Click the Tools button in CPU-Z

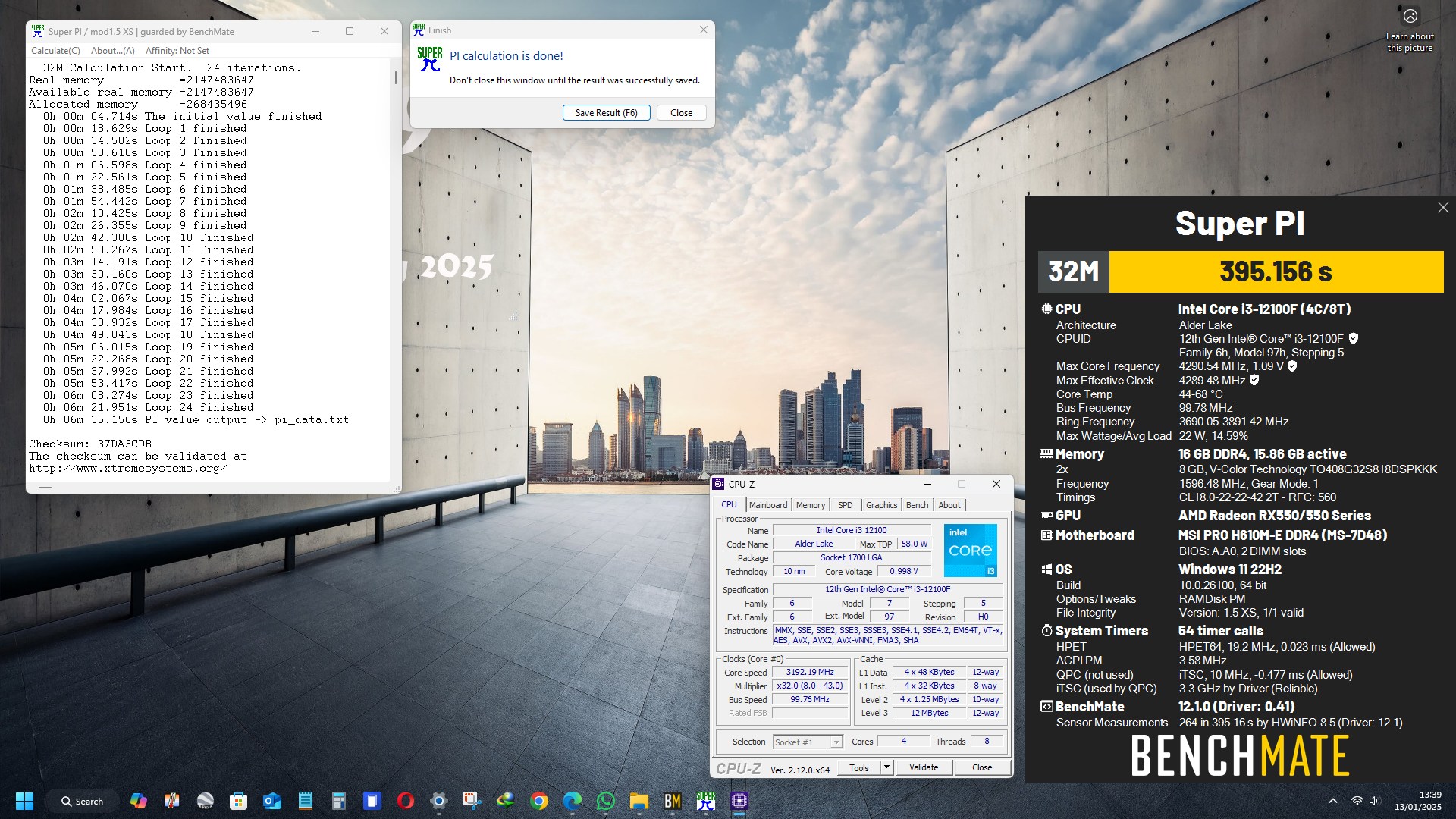click(x=859, y=767)
